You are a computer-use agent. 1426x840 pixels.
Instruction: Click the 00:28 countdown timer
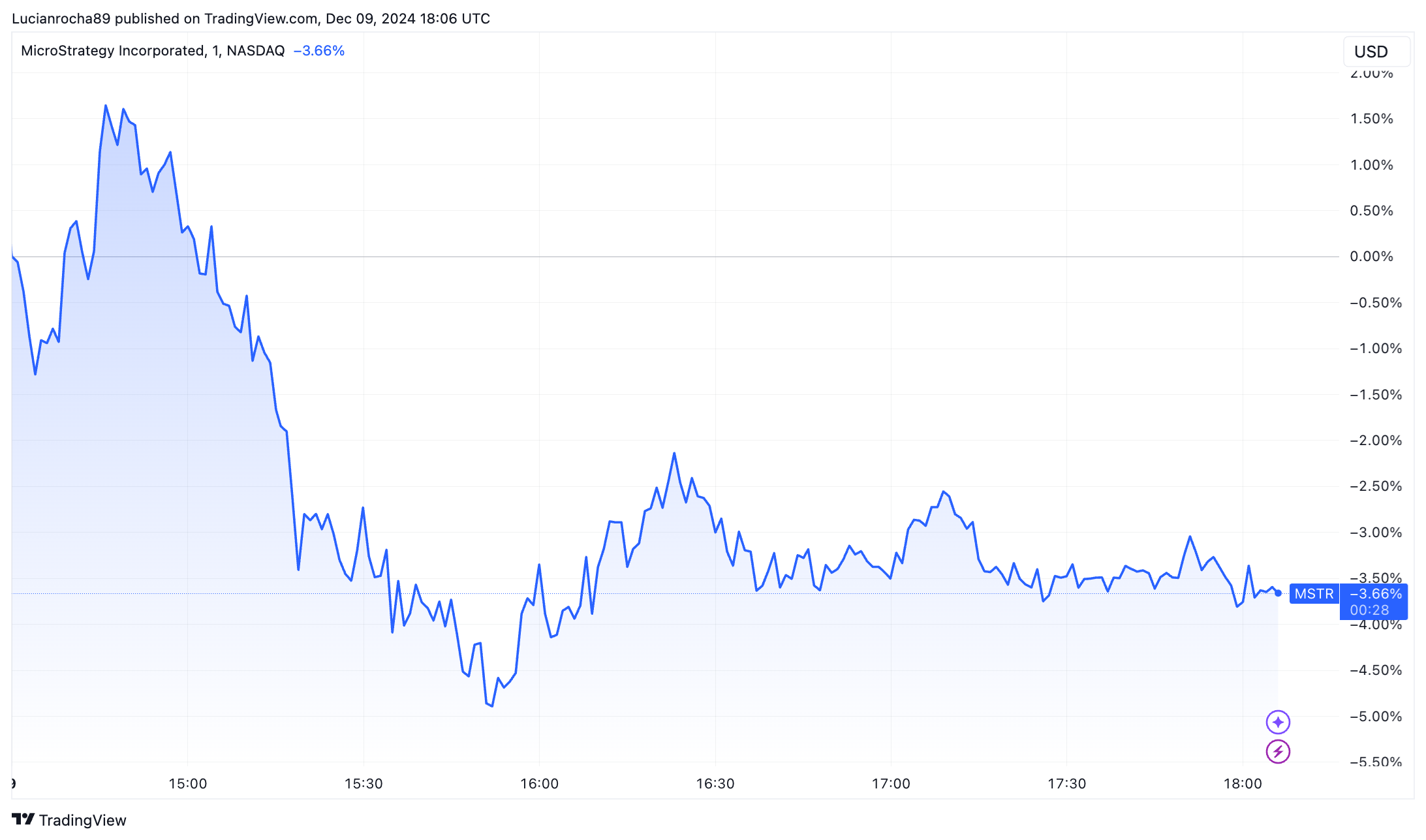pos(1369,610)
